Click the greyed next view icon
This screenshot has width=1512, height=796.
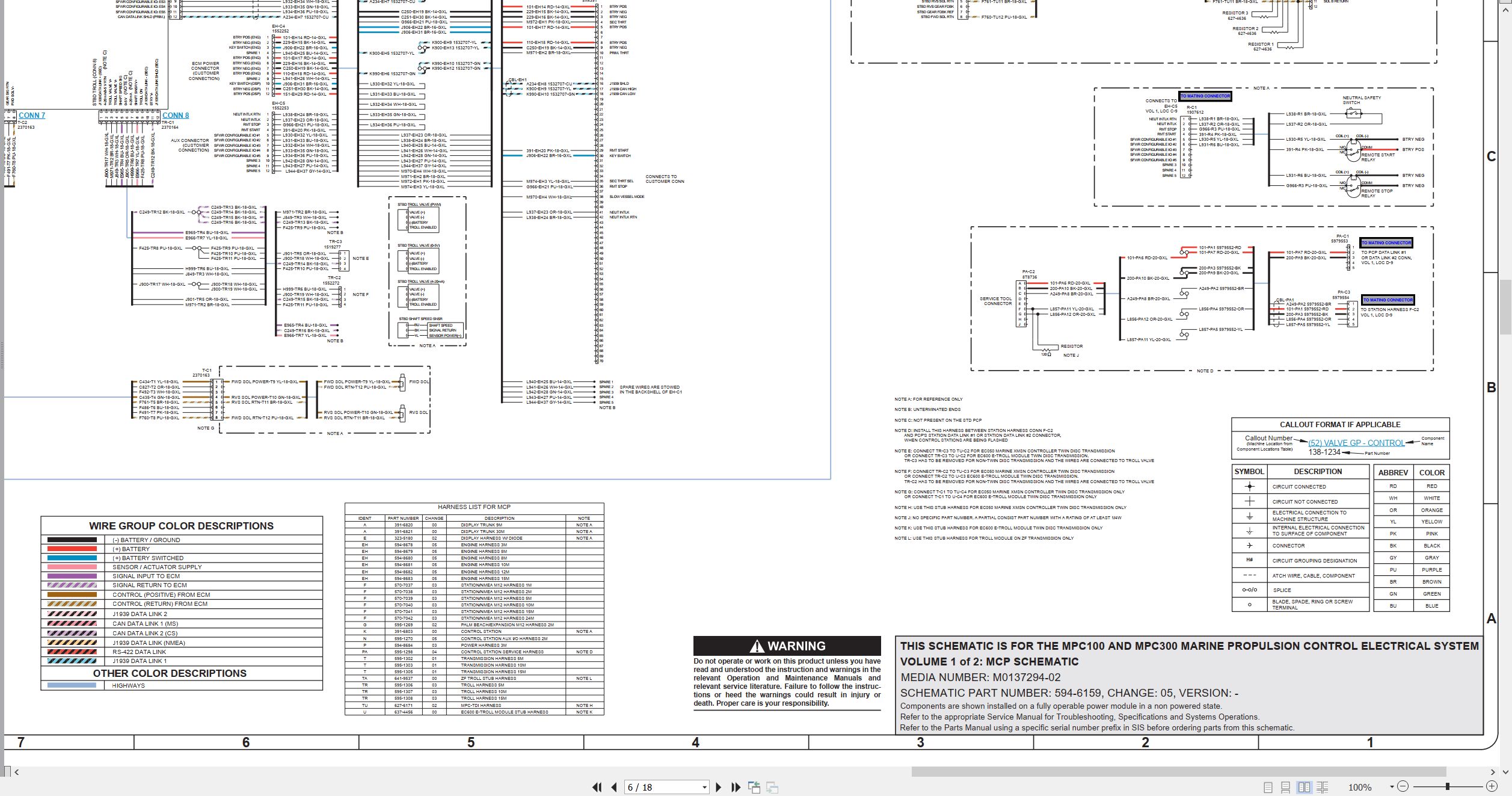772,787
